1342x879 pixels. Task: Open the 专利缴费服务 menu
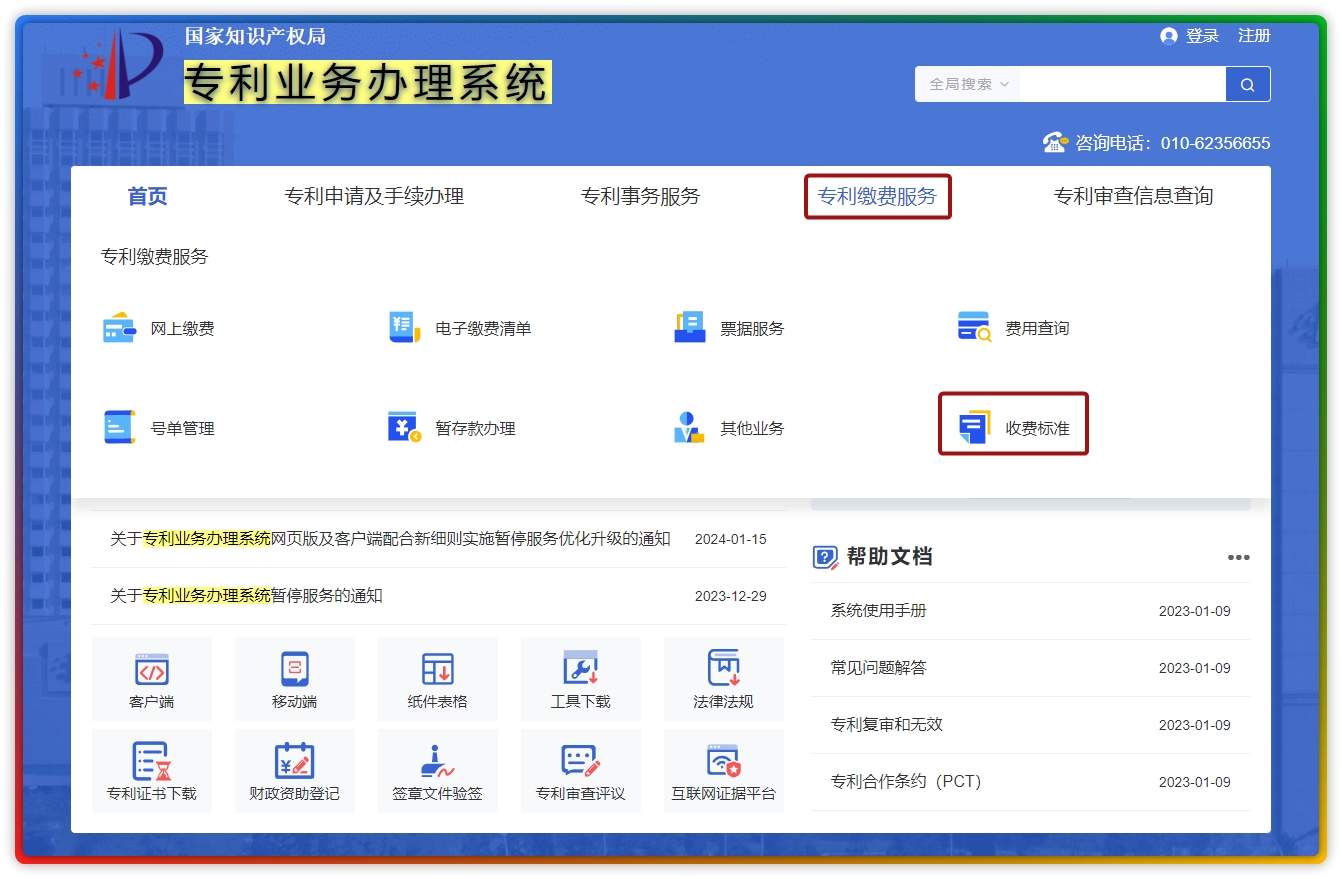click(878, 196)
